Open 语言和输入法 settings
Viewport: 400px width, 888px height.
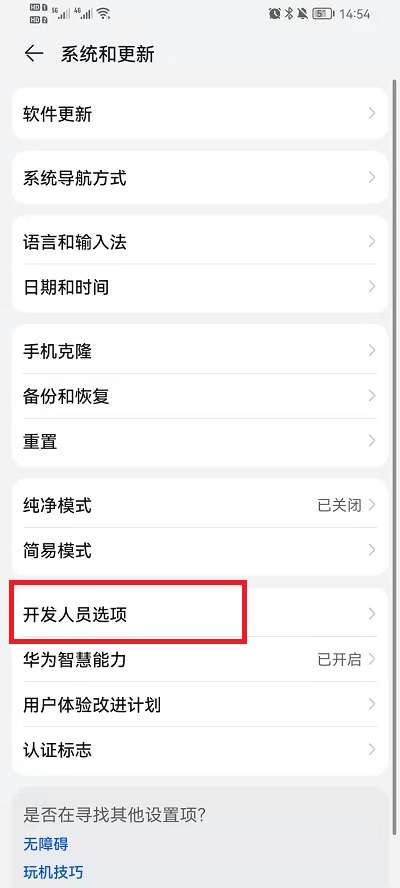[199, 242]
